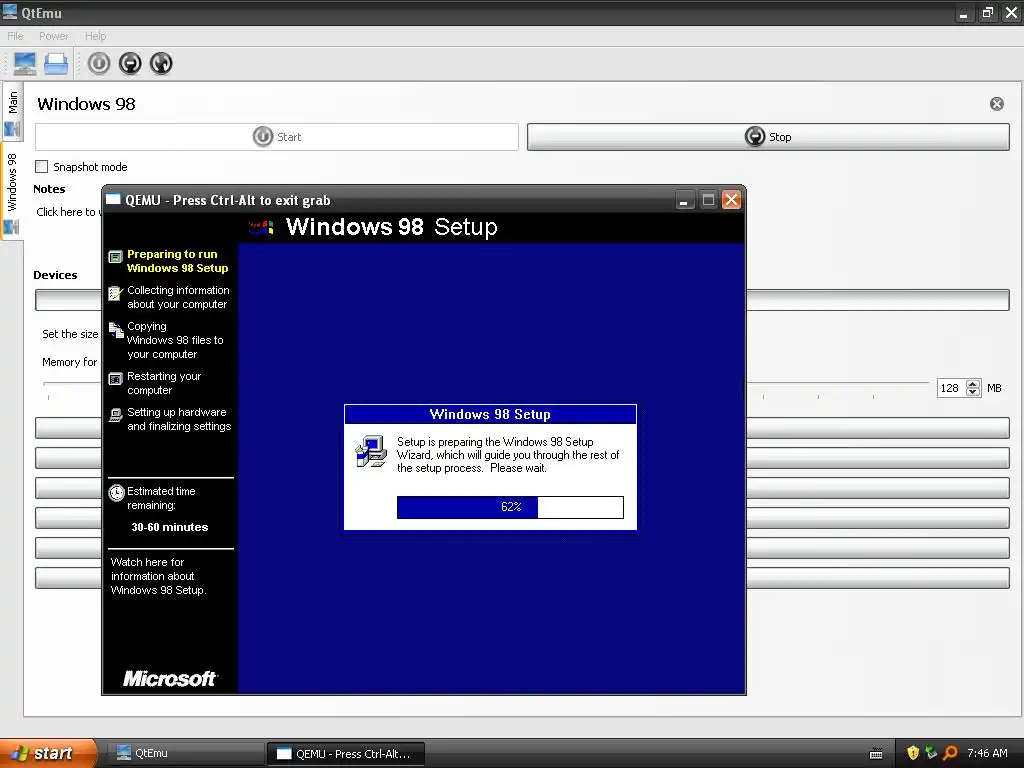Screen dimensions: 1024x768
Task: Click 'Setting up hardware and finalizing settings' text
Action: pyautogui.click(x=179, y=419)
